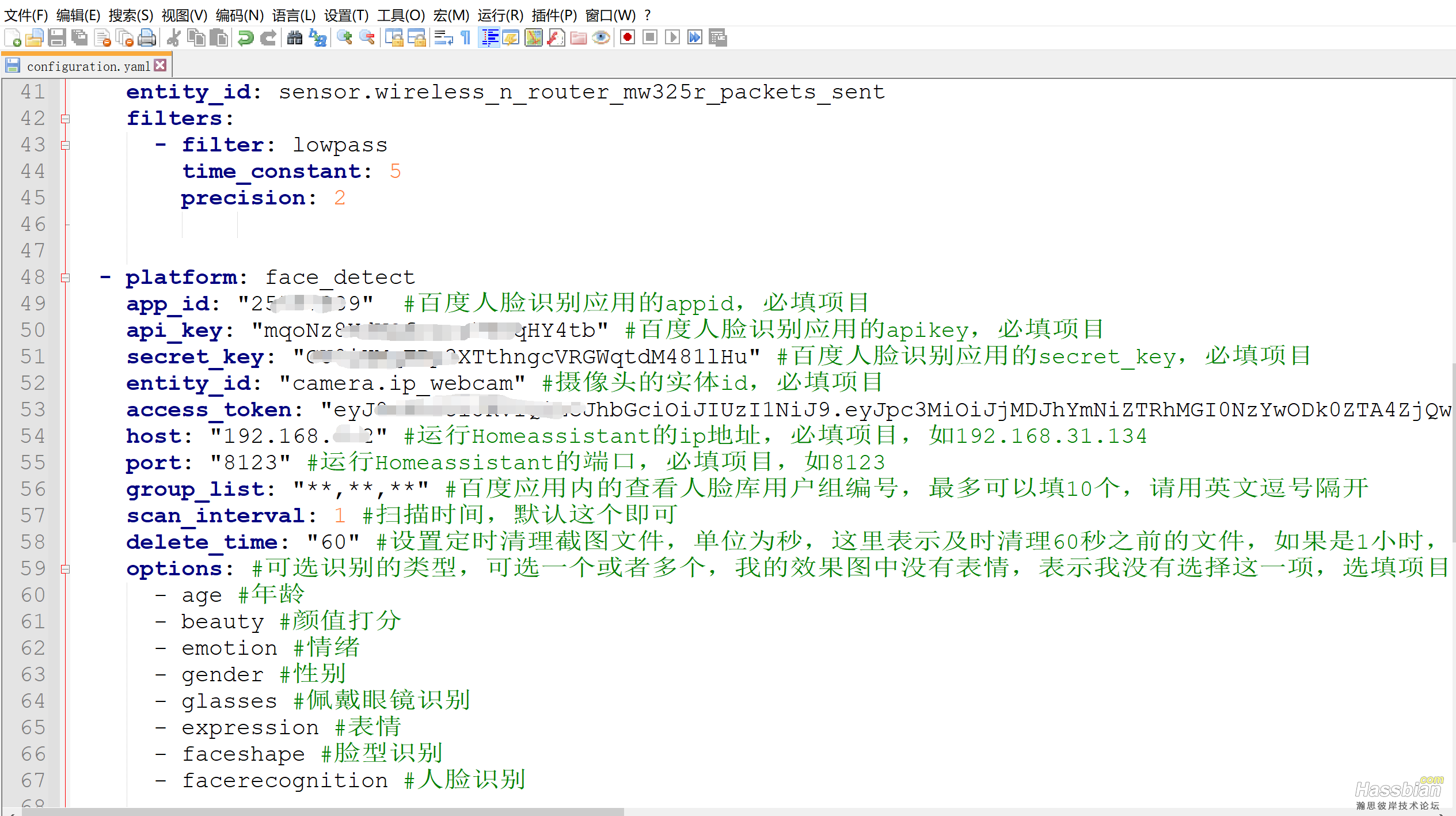Open the 运行(R) menu
1456x816 pixels.
coord(500,15)
